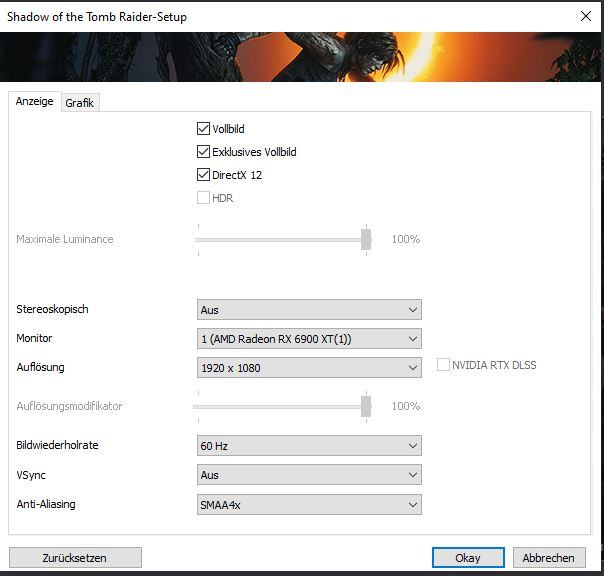Open the Monitor selection dropdown
This screenshot has width=604, height=576.
(x=309, y=339)
